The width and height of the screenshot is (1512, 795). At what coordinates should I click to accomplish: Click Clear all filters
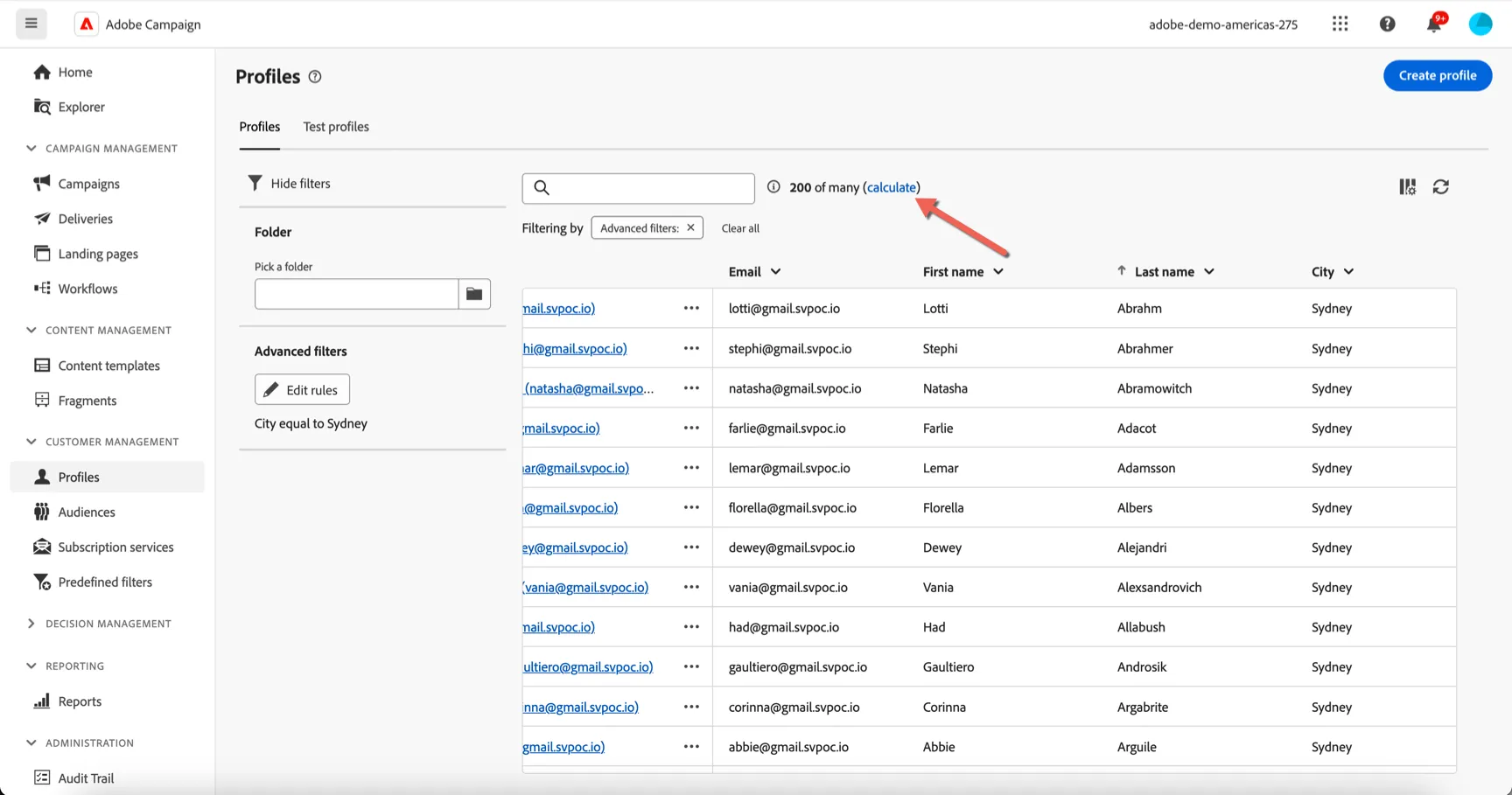740,228
